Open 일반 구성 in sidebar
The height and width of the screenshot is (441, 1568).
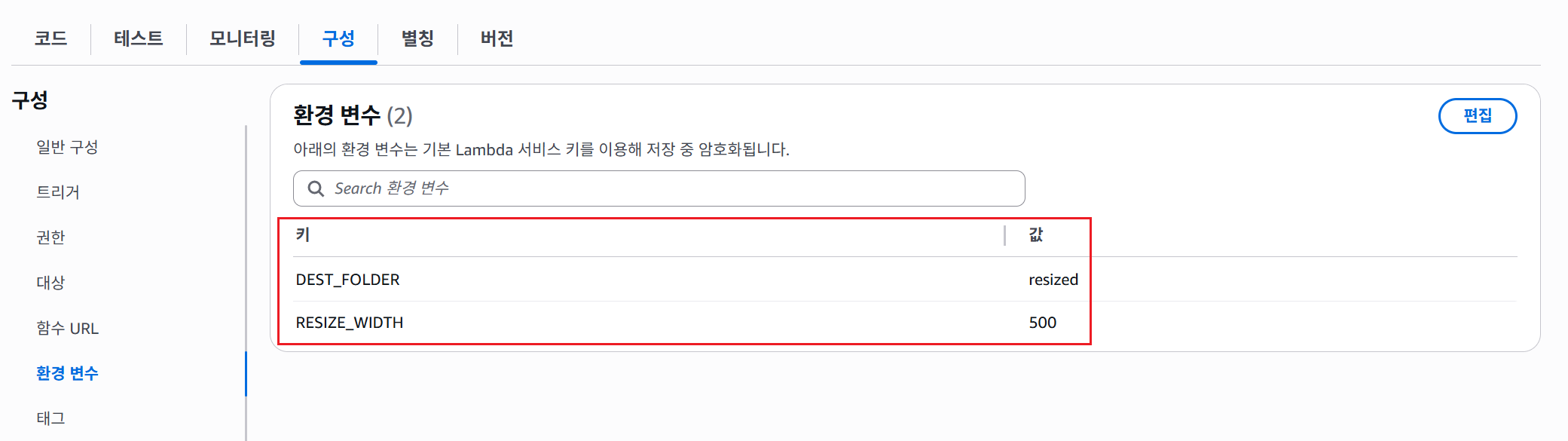[x=67, y=147]
